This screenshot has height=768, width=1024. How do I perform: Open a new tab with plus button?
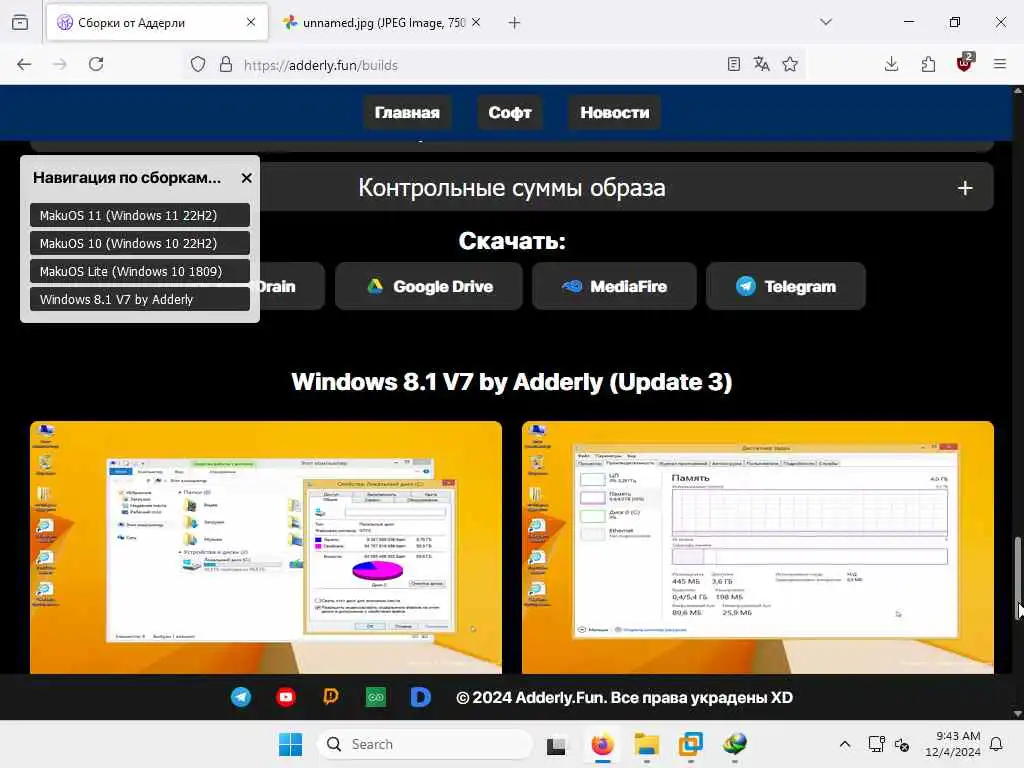515,23
